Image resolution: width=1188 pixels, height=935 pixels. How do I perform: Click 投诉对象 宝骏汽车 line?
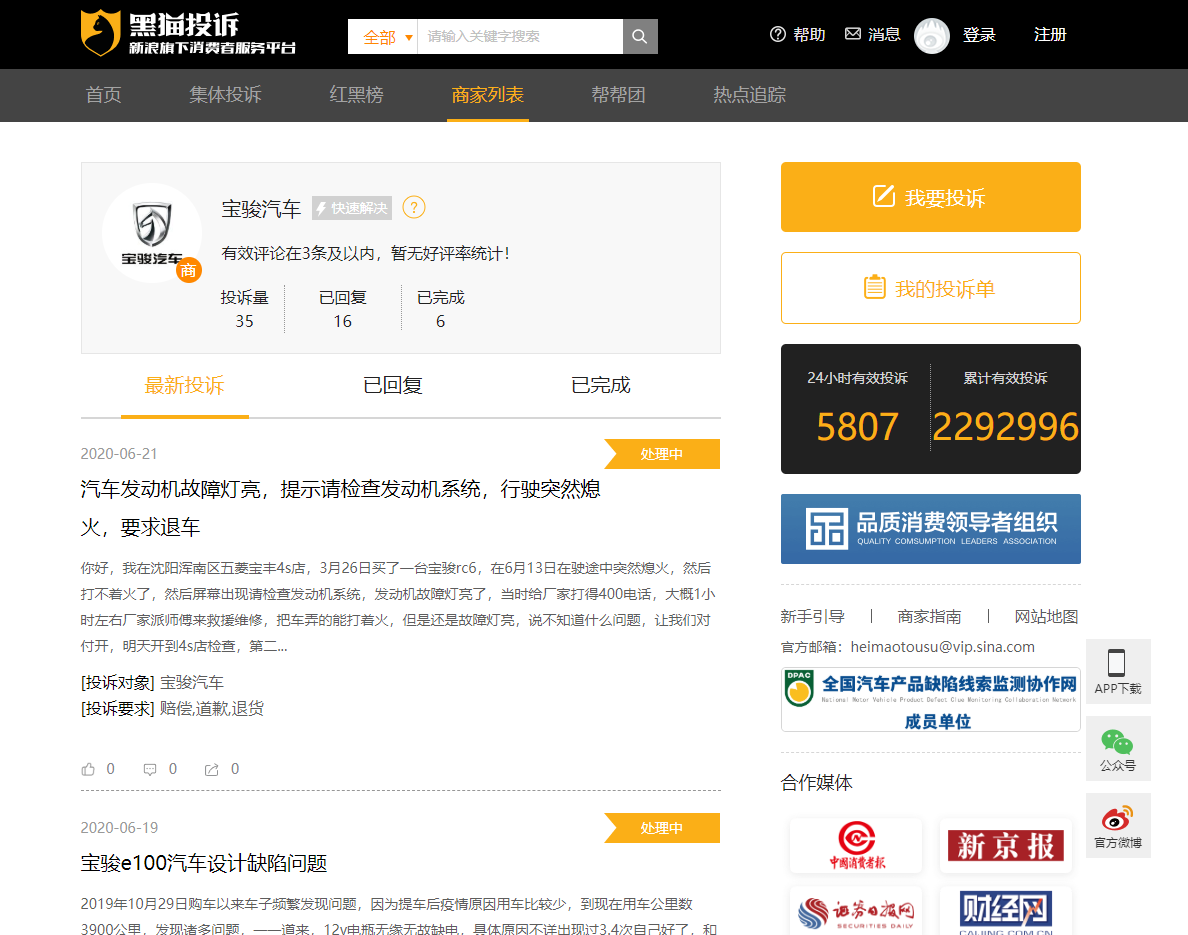point(152,683)
